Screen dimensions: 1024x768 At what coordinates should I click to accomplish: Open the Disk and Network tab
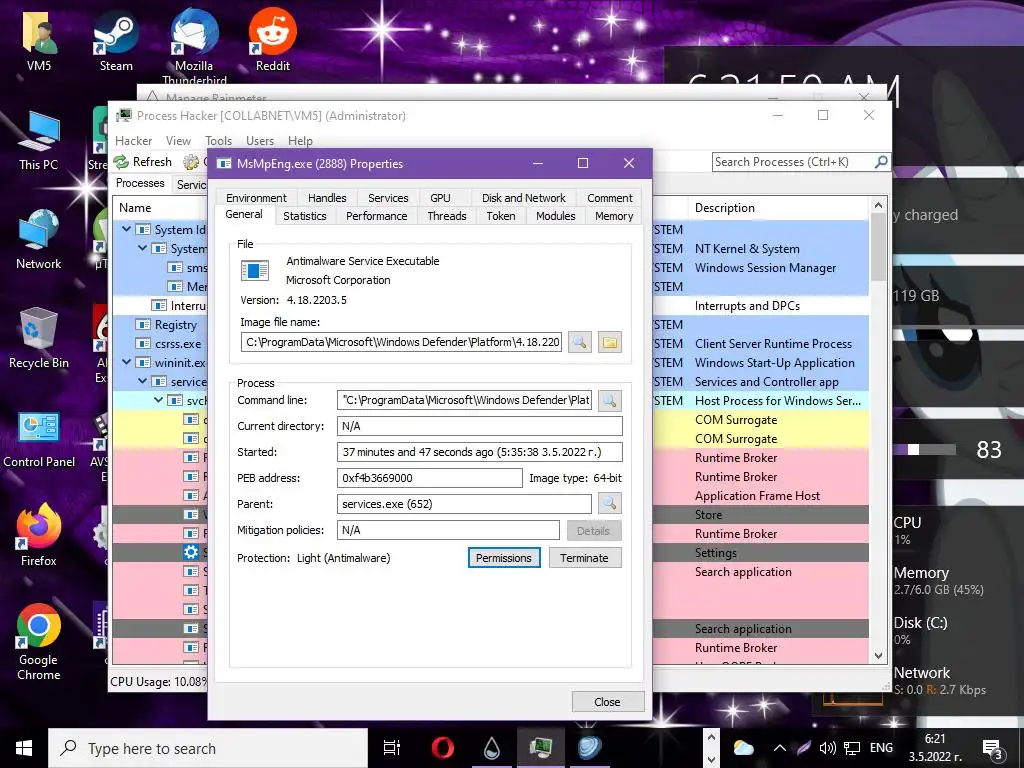point(524,198)
